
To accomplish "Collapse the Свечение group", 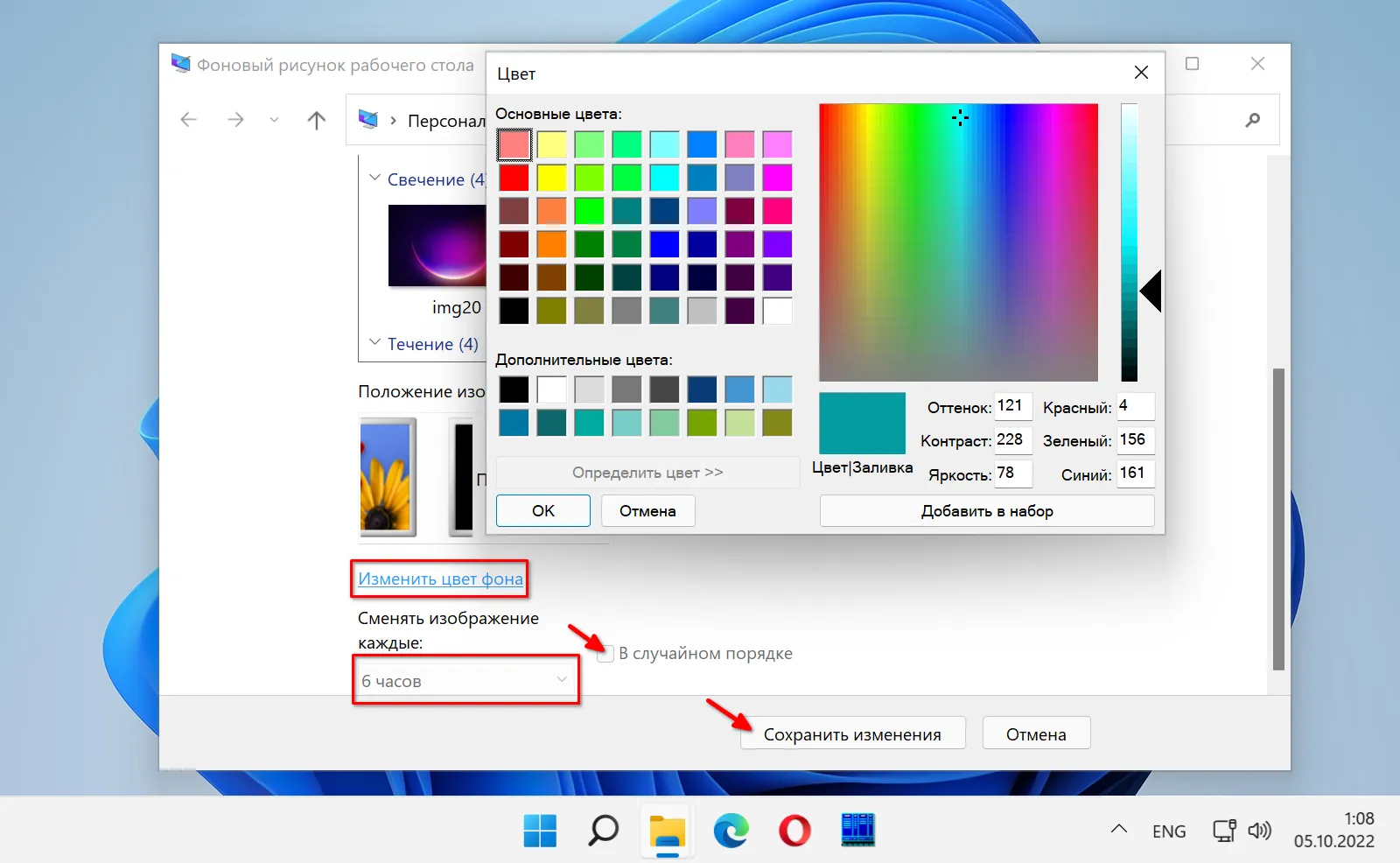I will [x=374, y=179].
